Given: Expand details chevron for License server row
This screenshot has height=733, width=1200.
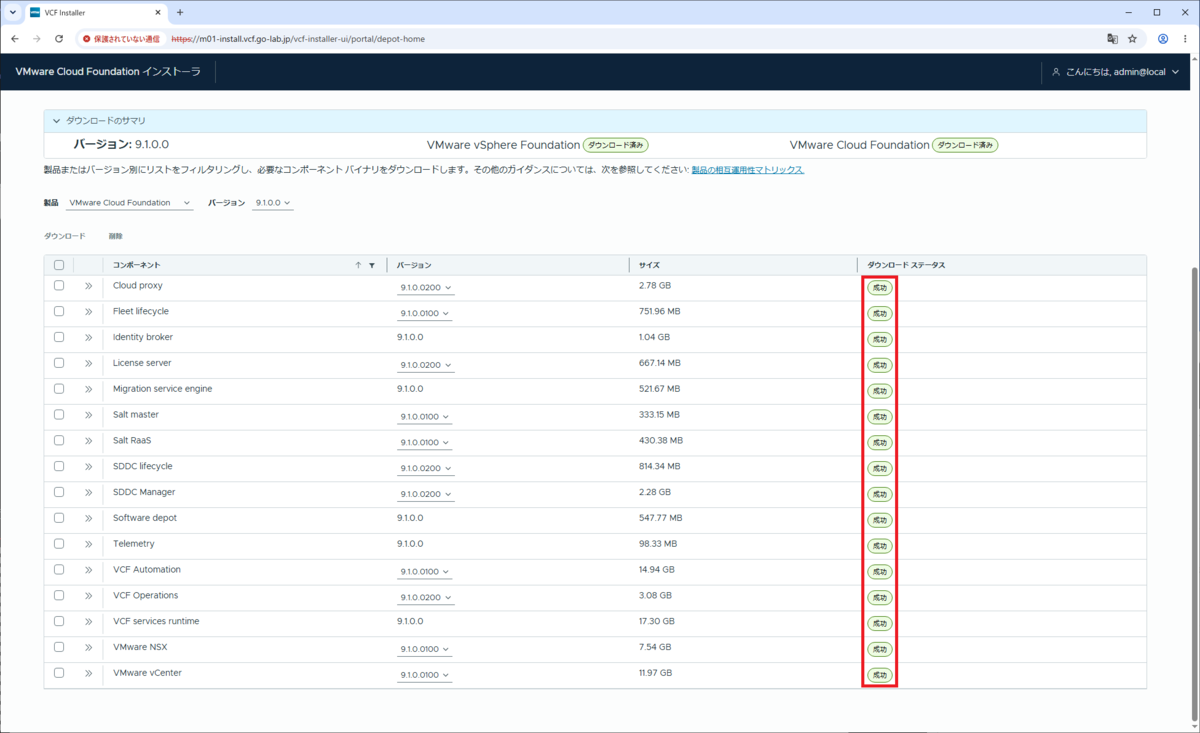Looking at the screenshot, I should [x=88, y=363].
